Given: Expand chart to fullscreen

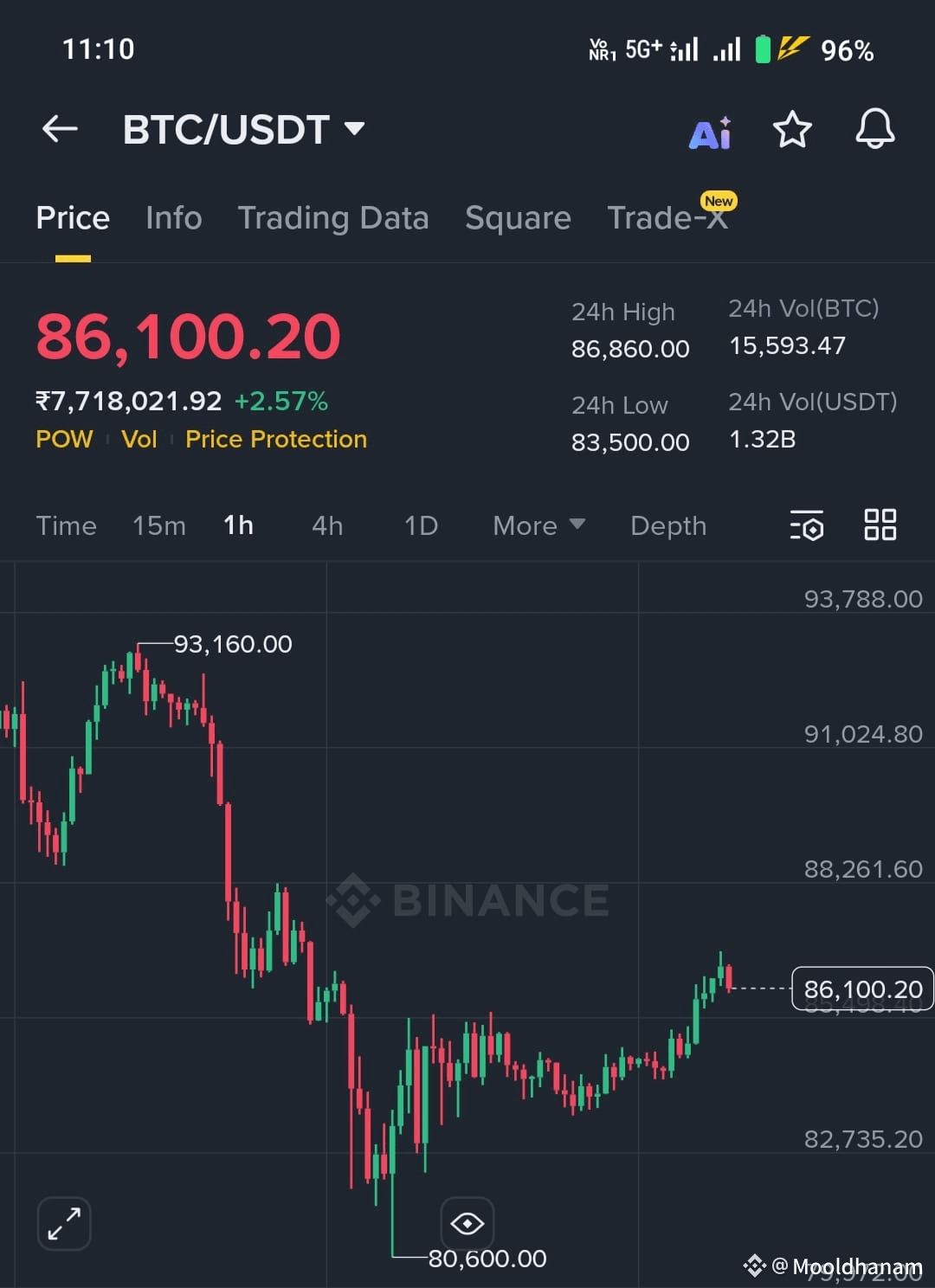Looking at the screenshot, I should pyautogui.click(x=64, y=1224).
